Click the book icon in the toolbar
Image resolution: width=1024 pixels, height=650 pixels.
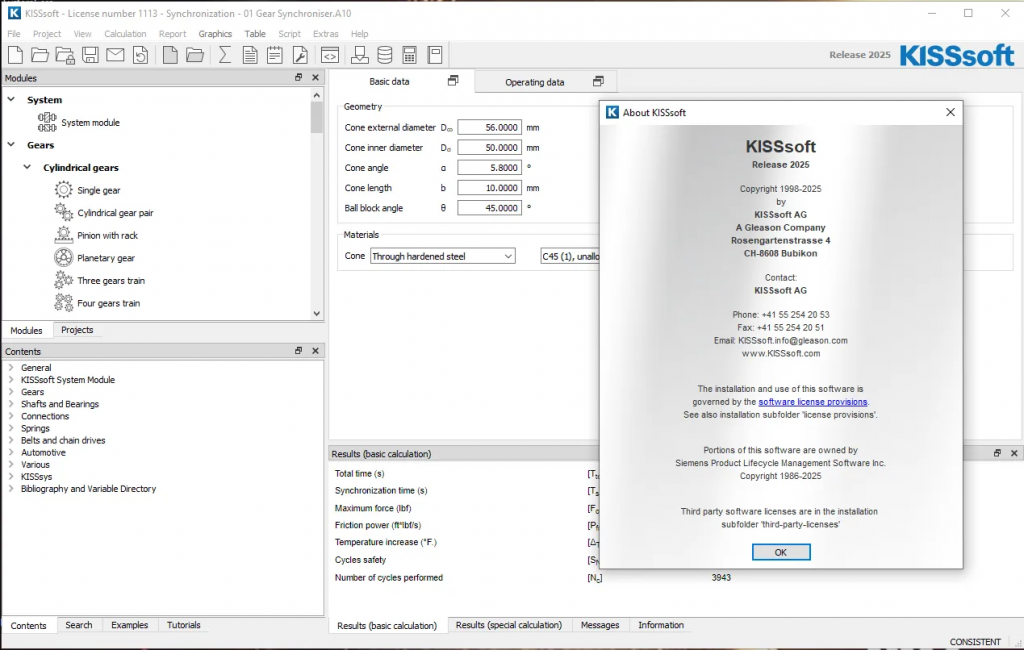pos(434,55)
